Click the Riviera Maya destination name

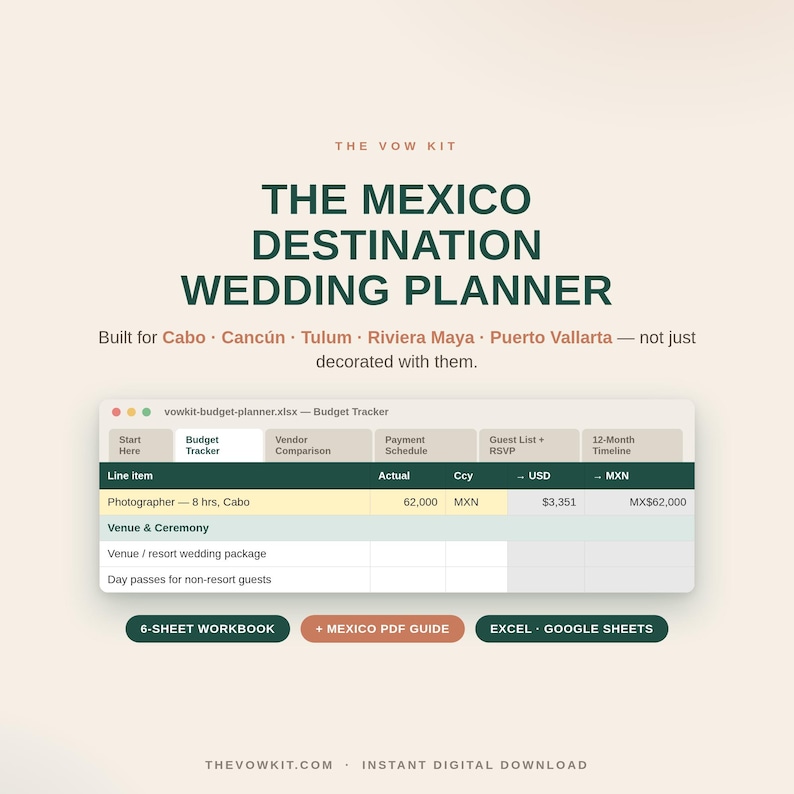[x=421, y=338]
